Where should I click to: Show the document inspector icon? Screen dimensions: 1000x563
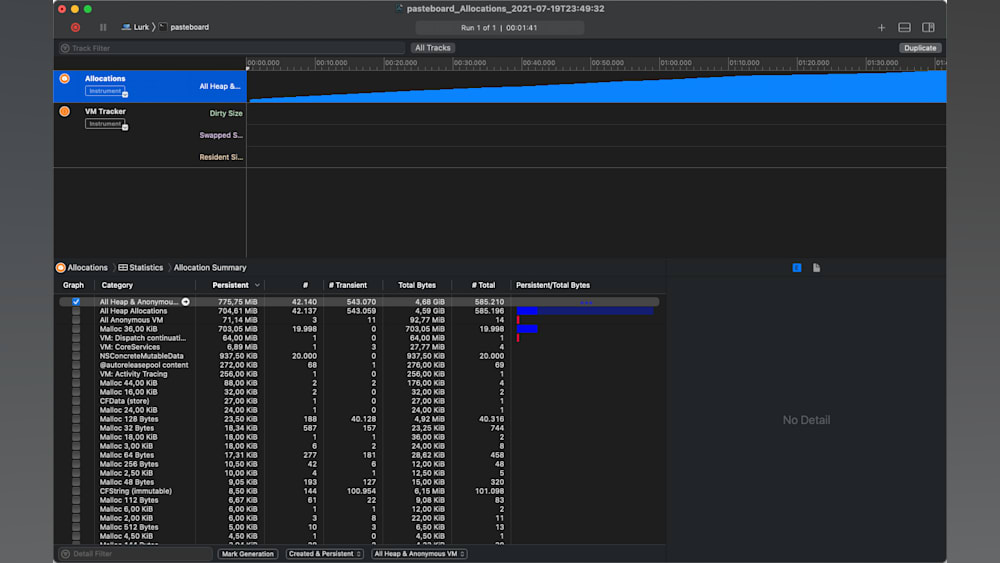click(816, 268)
